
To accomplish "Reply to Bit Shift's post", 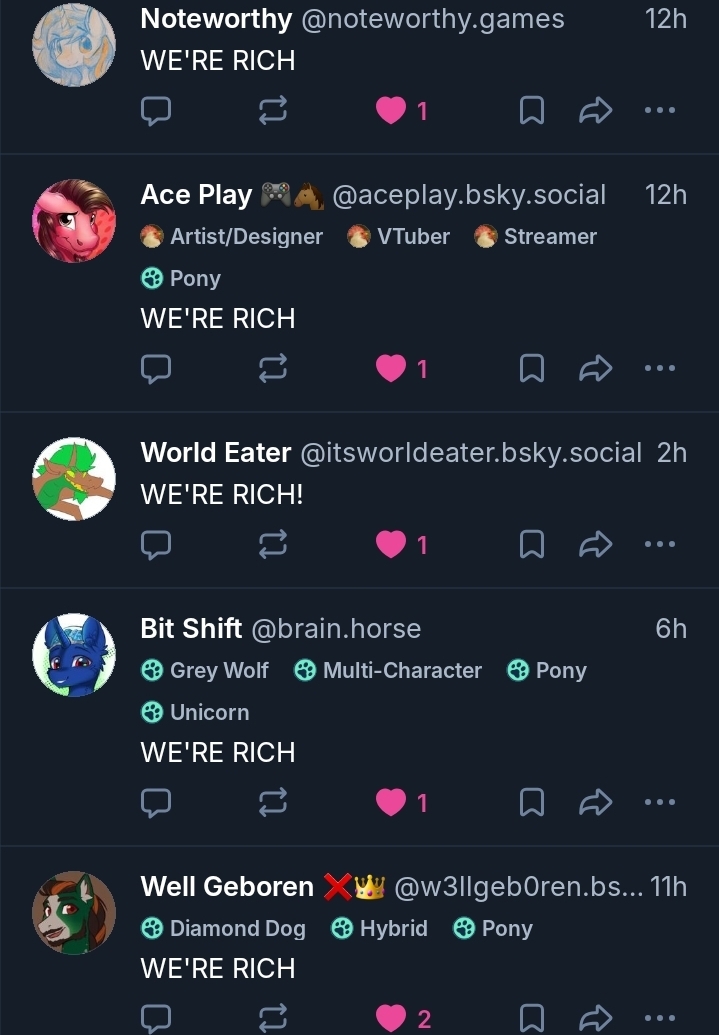I will pyautogui.click(x=155, y=802).
